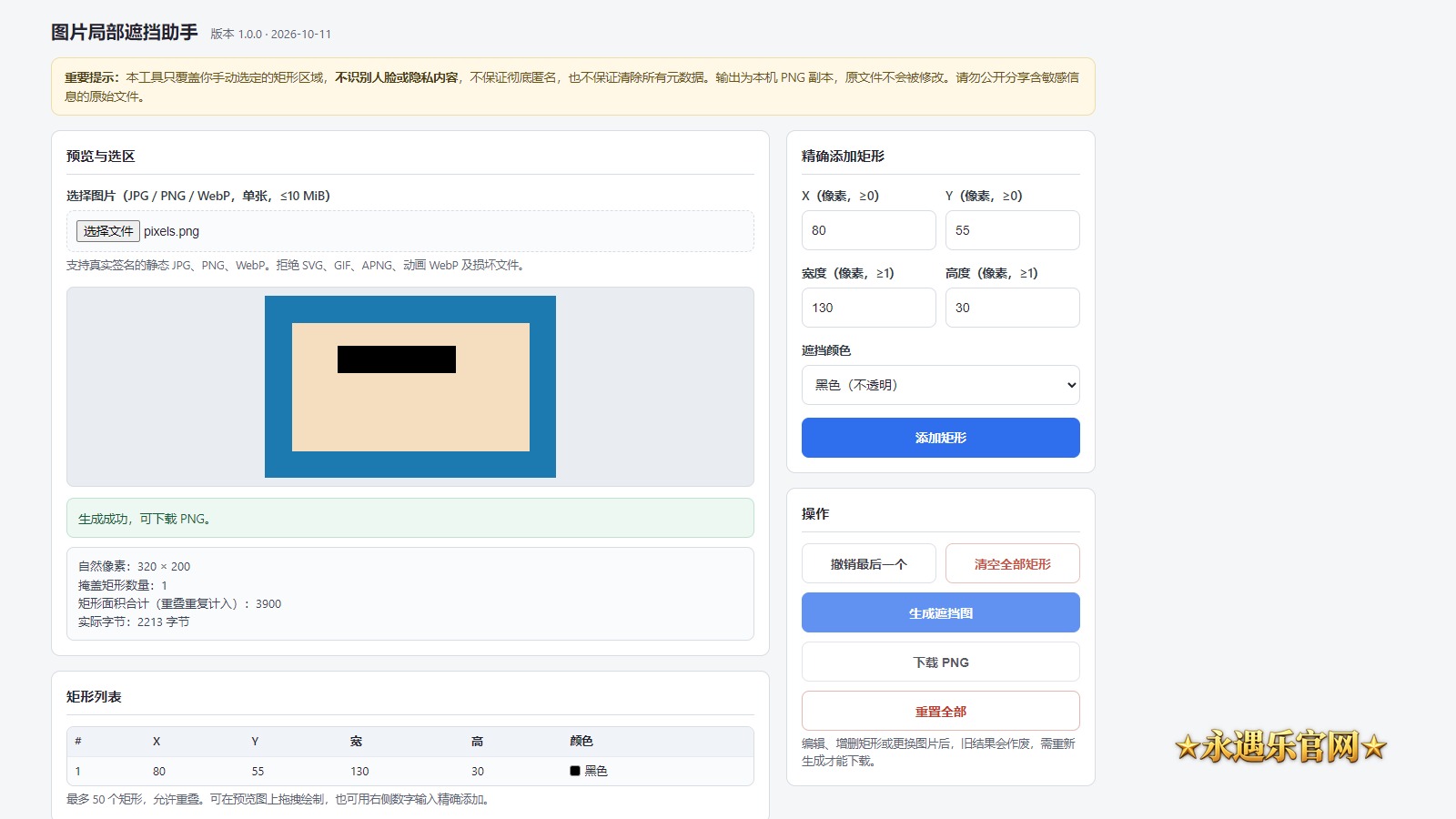The width and height of the screenshot is (1456, 819).
Task: Click the 掩盖矩形数量: 1 line
Action: click(x=123, y=585)
